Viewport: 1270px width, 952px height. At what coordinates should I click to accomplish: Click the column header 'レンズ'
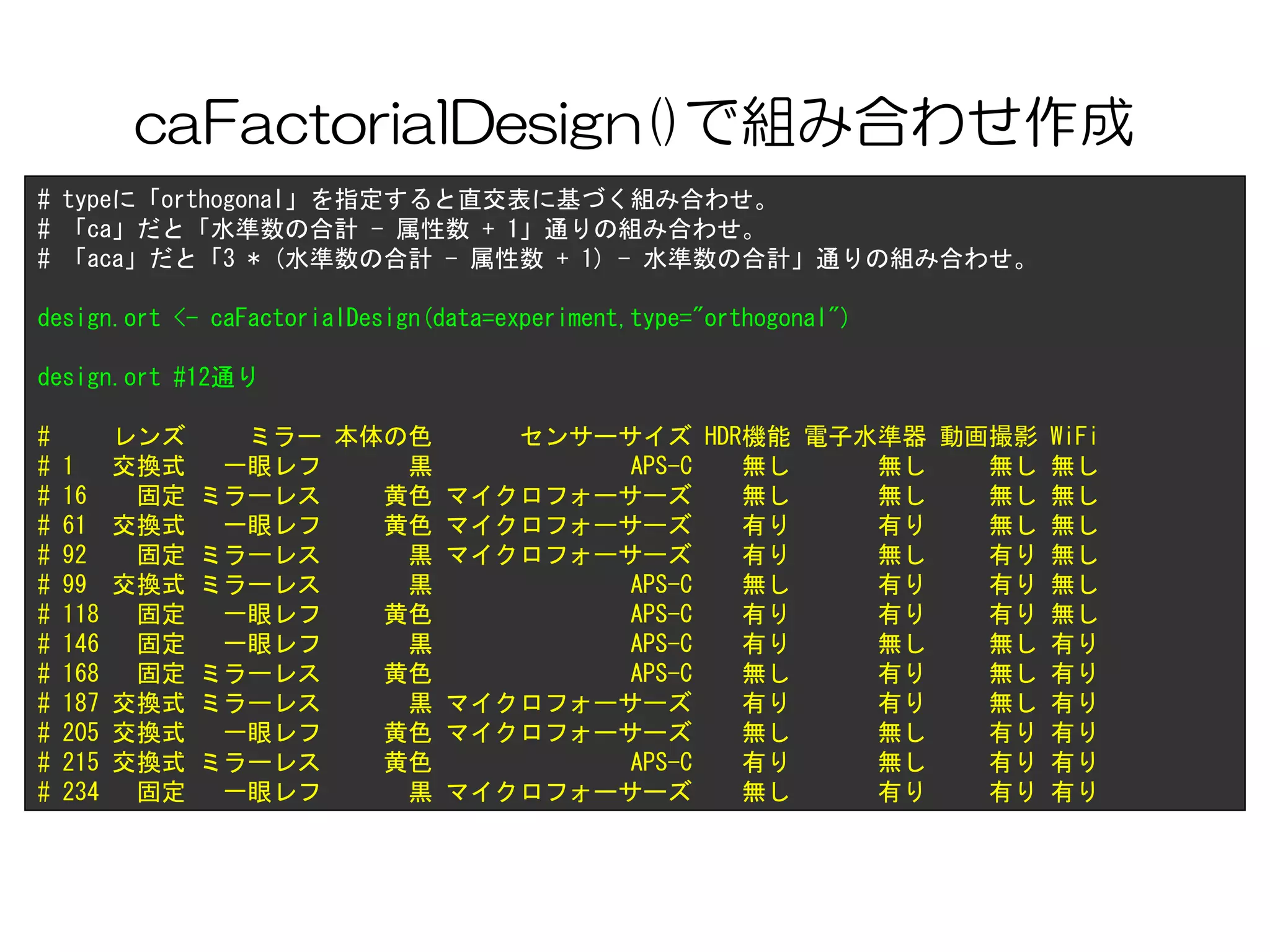(149, 437)
